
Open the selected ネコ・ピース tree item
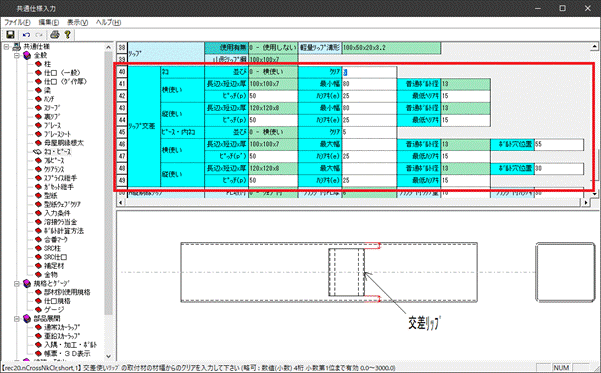57,152
